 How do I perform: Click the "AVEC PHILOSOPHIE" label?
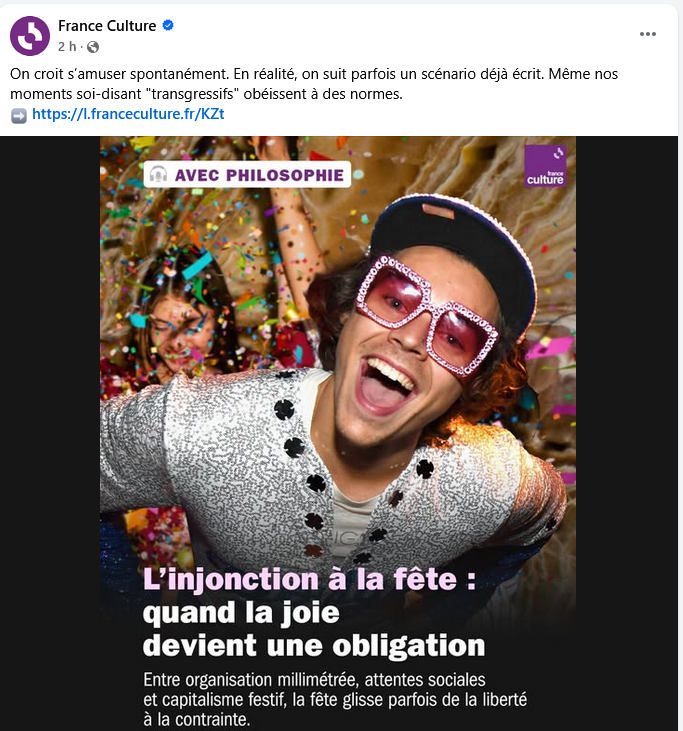[258, 175]
